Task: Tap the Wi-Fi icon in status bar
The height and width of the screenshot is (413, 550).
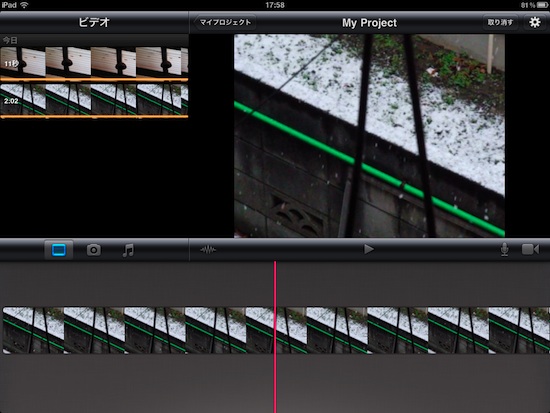Action: pyautogui.click(x=24, y=5)
